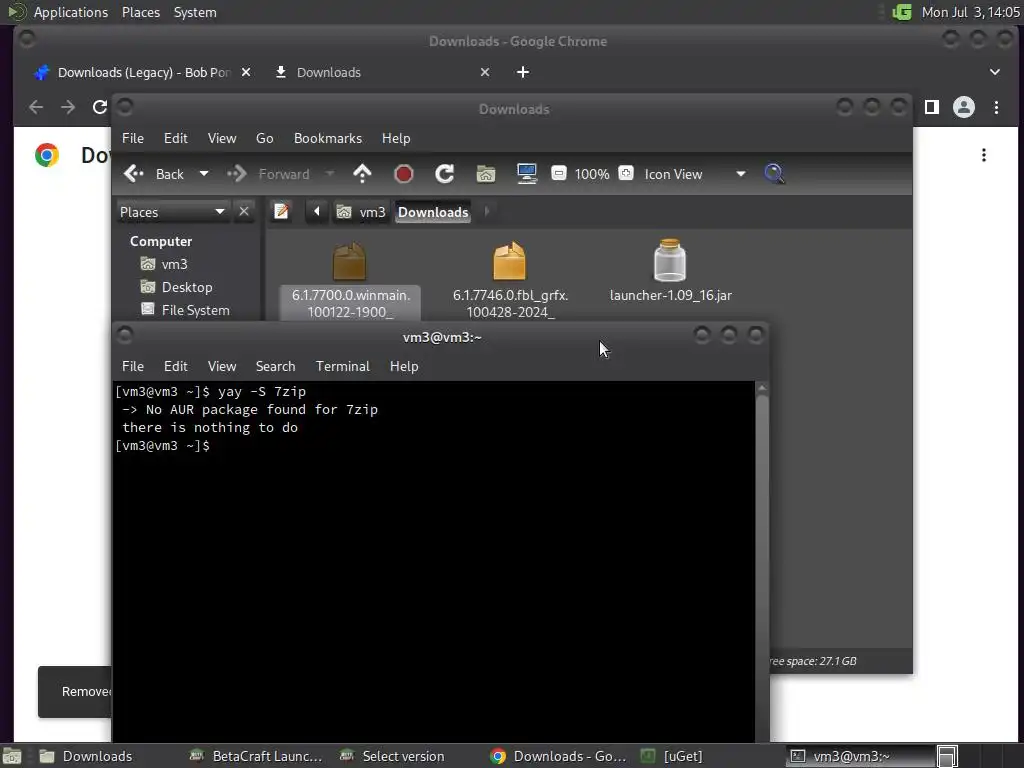The width and height of the screenshot is (1024, 768).
Task: Close the Chrome Downloads tab
Action: point(485,72)
